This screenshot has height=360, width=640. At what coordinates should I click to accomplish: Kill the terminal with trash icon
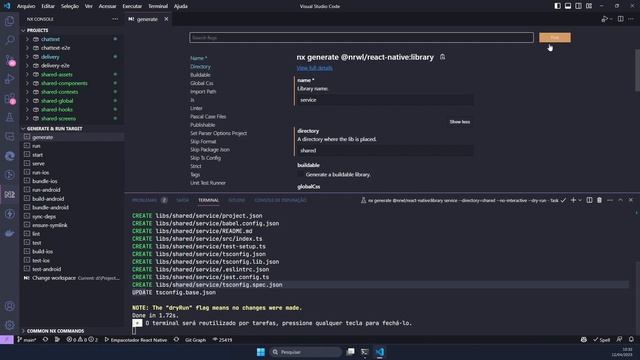(x=599, y=200)
